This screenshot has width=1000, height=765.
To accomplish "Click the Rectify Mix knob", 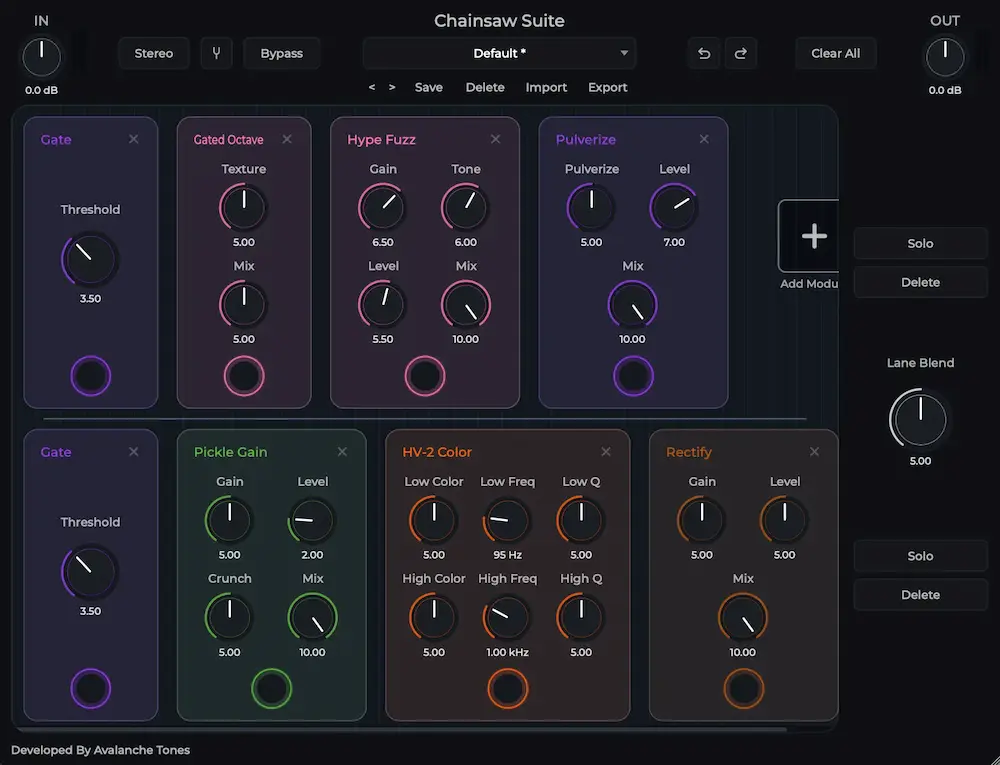I will pos(743,616).
